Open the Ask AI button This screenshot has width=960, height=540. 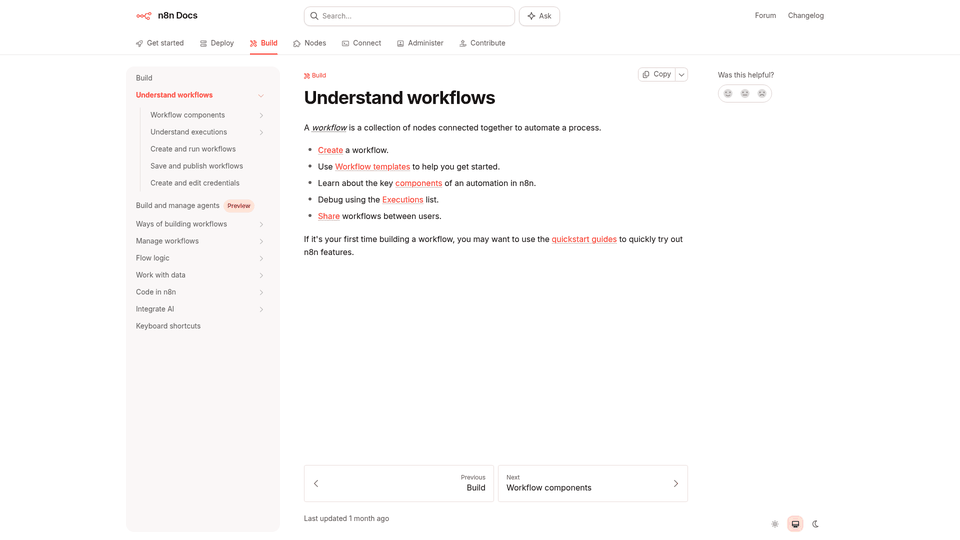pyautogui.click(x=539, y=16)
